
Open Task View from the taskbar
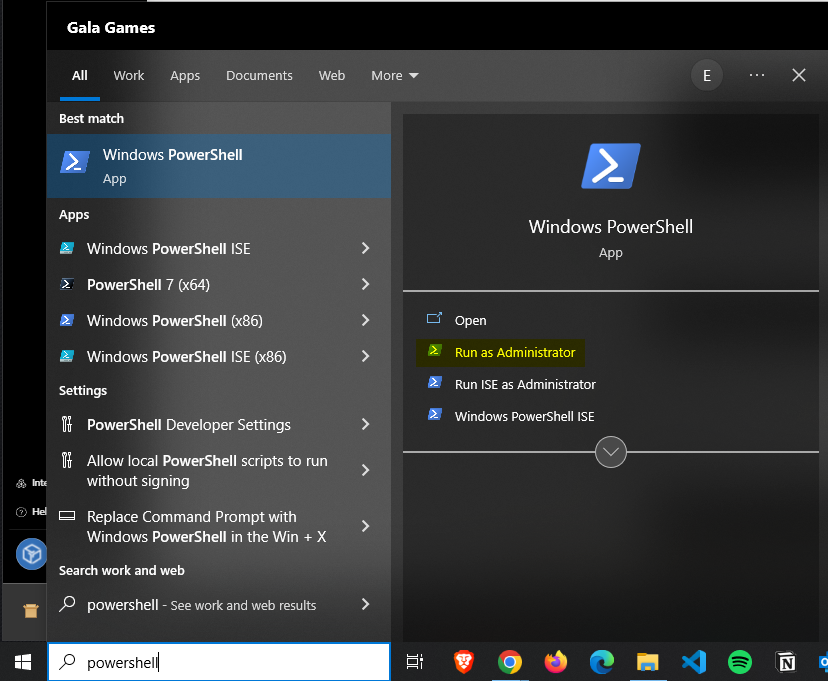pos(415,662)
